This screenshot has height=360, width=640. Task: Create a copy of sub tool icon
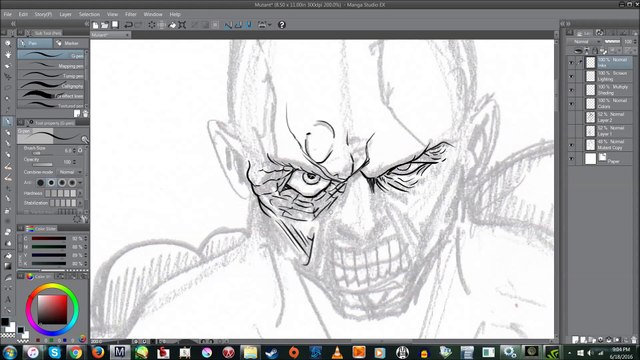point(77,114)
